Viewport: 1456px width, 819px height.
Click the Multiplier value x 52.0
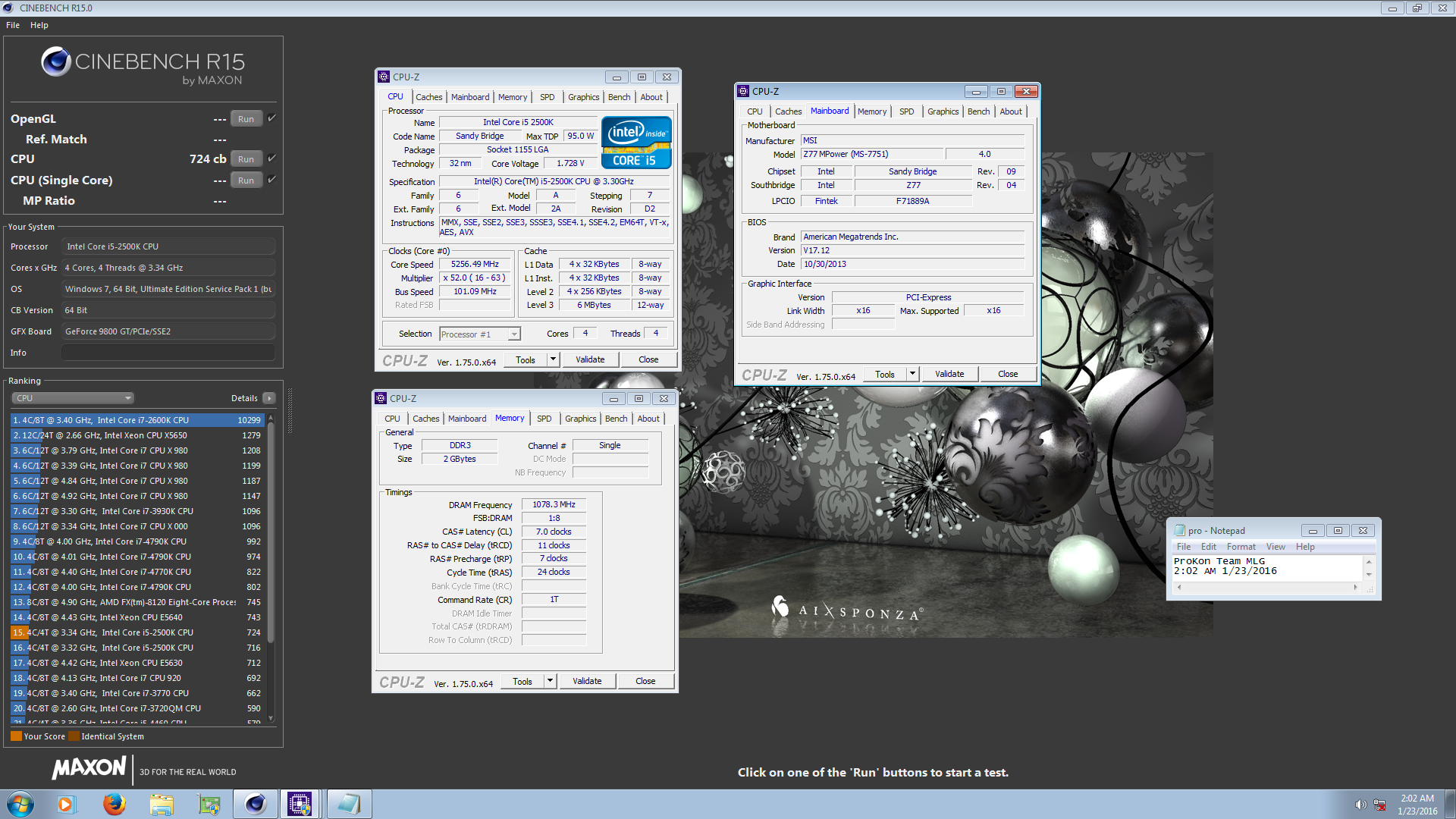point(475,278)
